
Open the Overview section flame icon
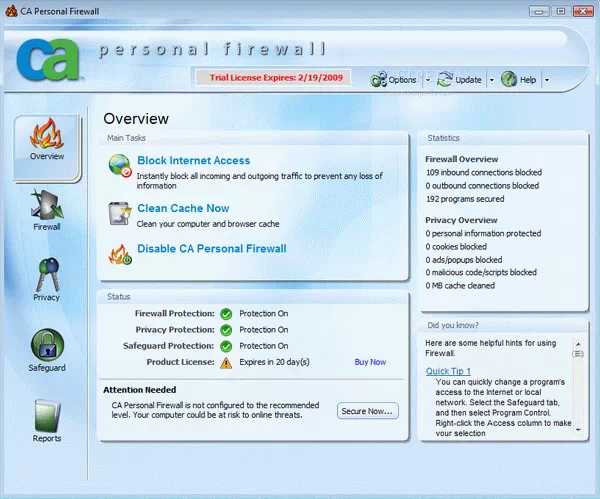tap(47, 134)
